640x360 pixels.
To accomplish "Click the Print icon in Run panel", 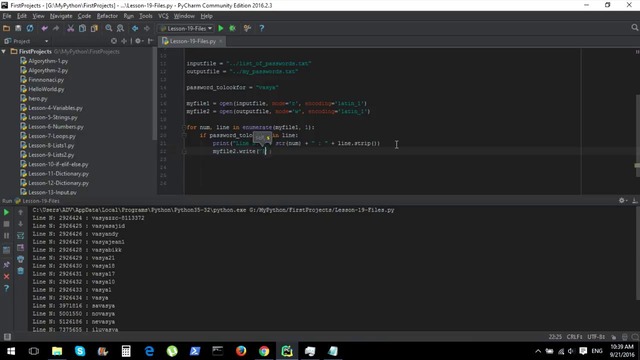I will coord(20,259).
